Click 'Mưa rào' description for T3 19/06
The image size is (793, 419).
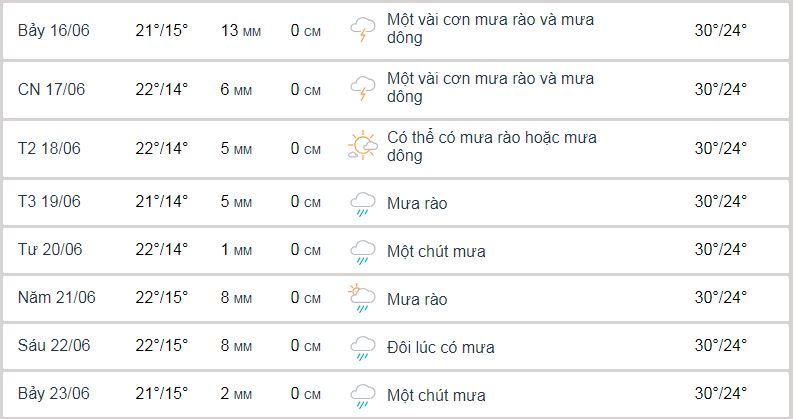tap(417, 203)
